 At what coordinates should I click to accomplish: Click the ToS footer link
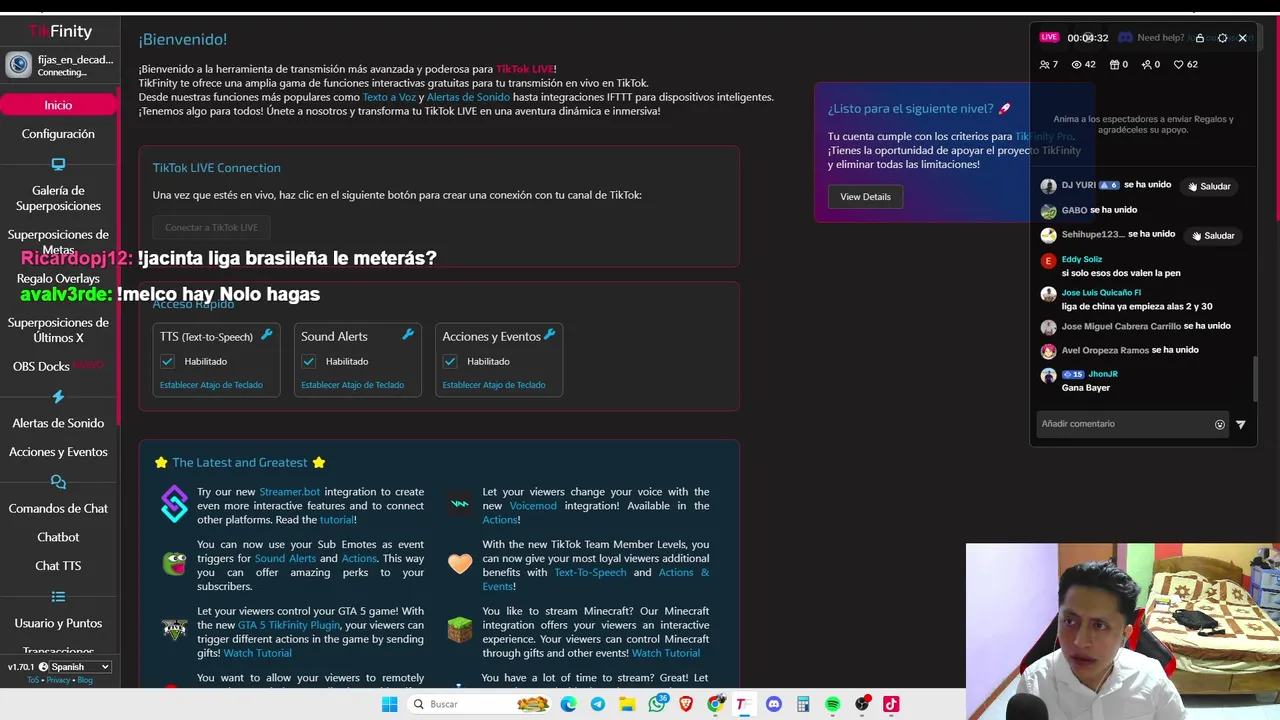pos(33,680)
